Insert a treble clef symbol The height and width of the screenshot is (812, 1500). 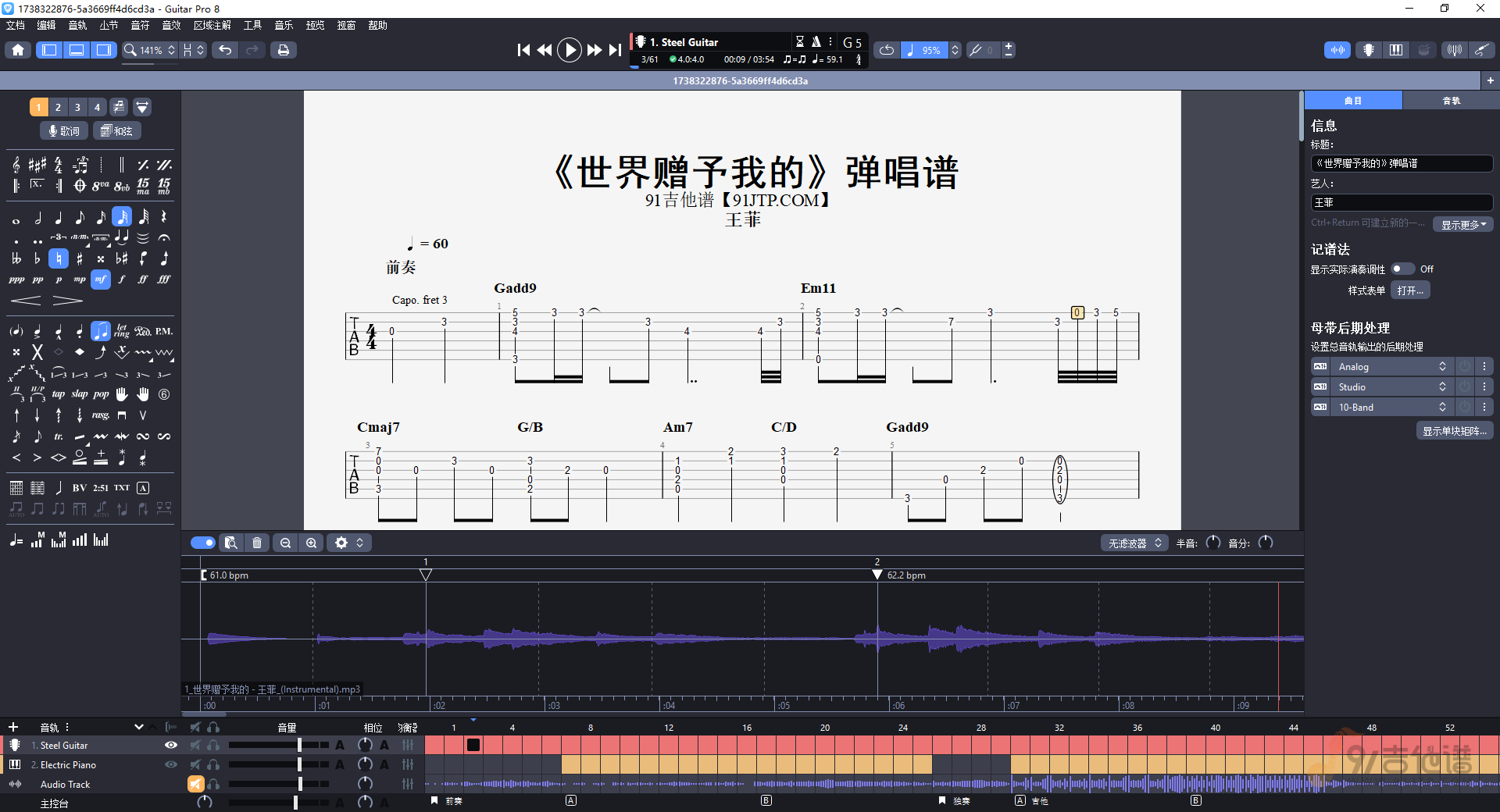(x=16, y=165)
